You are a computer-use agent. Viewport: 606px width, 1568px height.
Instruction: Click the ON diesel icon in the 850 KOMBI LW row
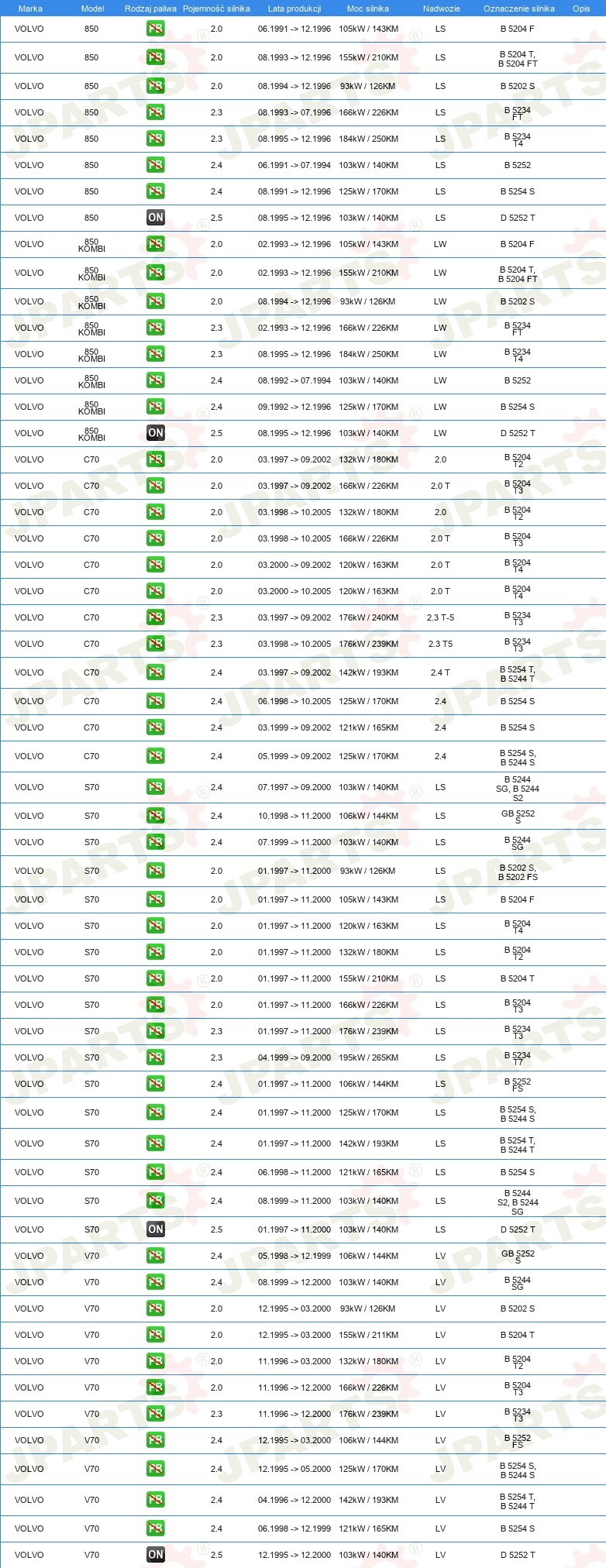(x=156, y=433)
